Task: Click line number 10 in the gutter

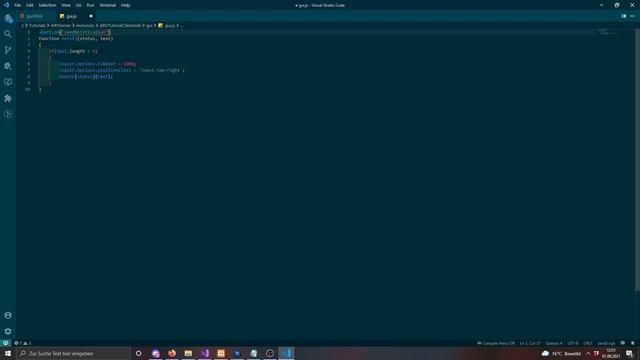Action: click(x=27, y=89)
